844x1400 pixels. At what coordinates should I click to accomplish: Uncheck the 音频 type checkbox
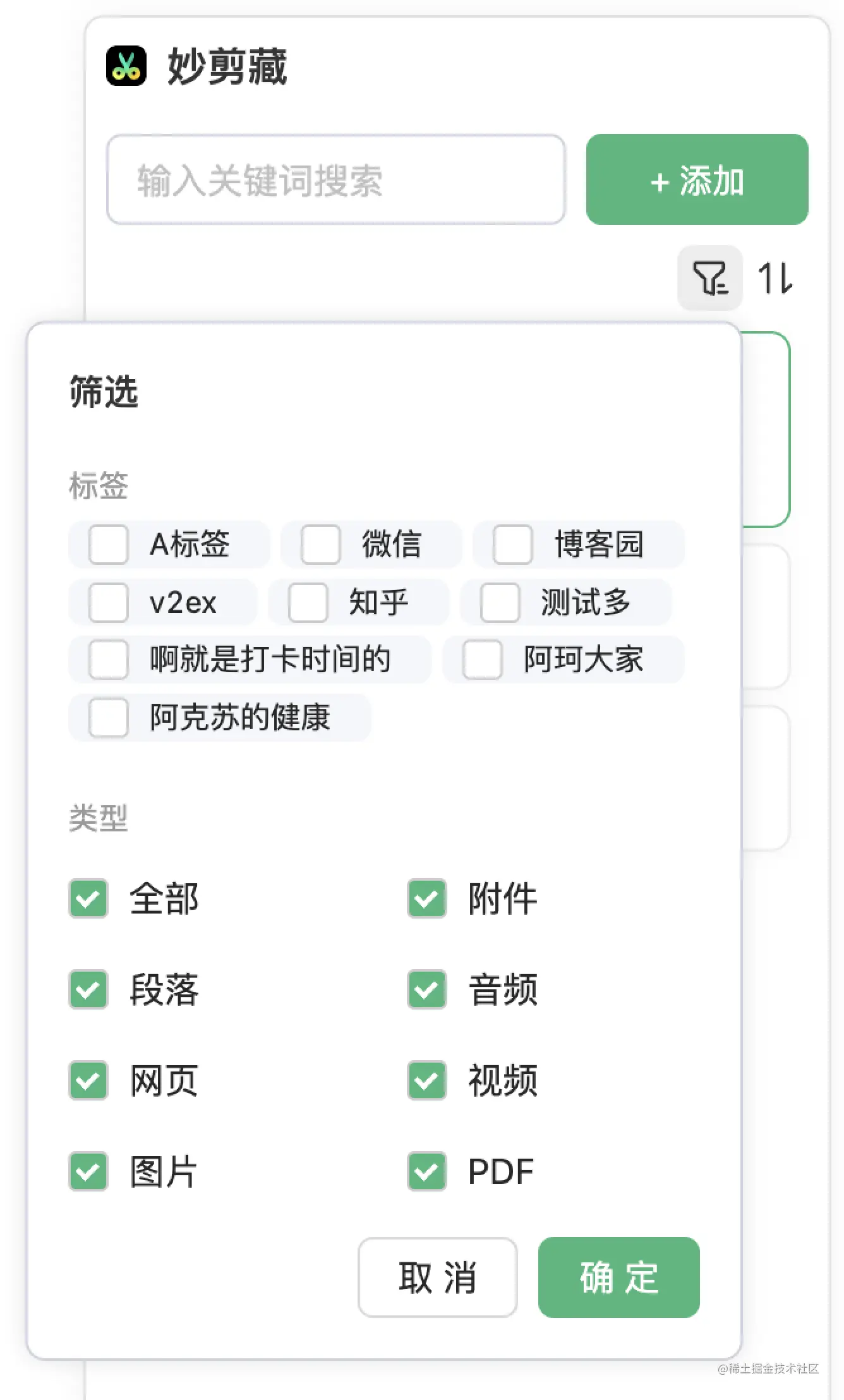pyautogui.click(x=427, y=989)
